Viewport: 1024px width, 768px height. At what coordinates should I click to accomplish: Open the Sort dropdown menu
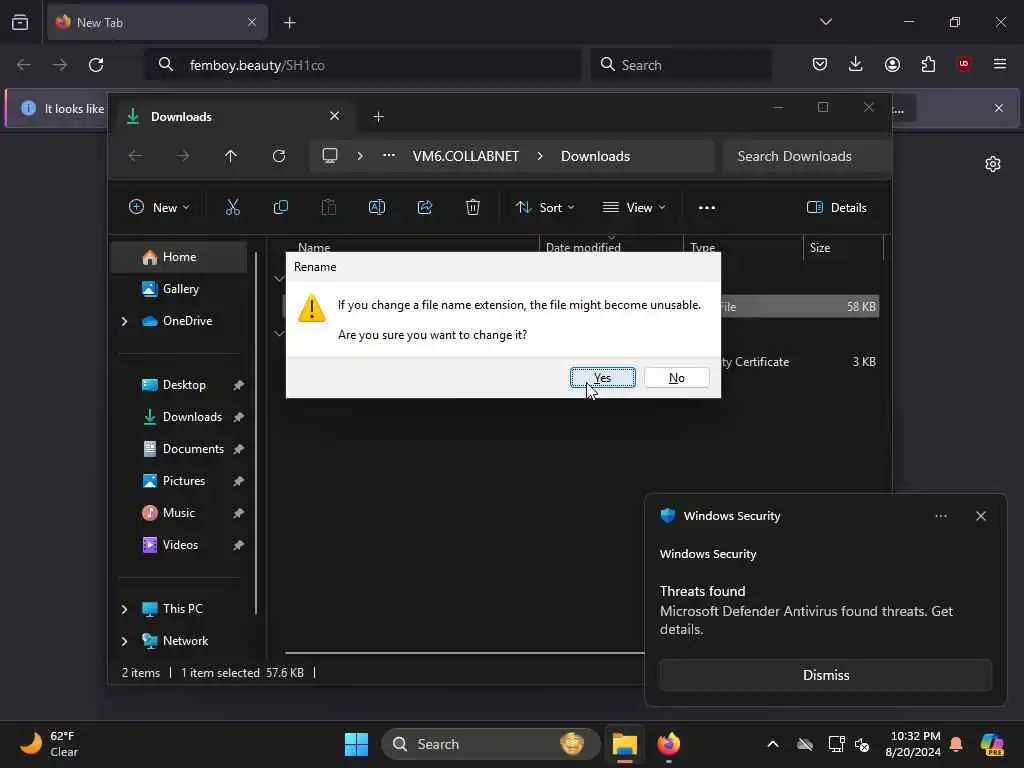pyautogui.click(x=545, y=208)
